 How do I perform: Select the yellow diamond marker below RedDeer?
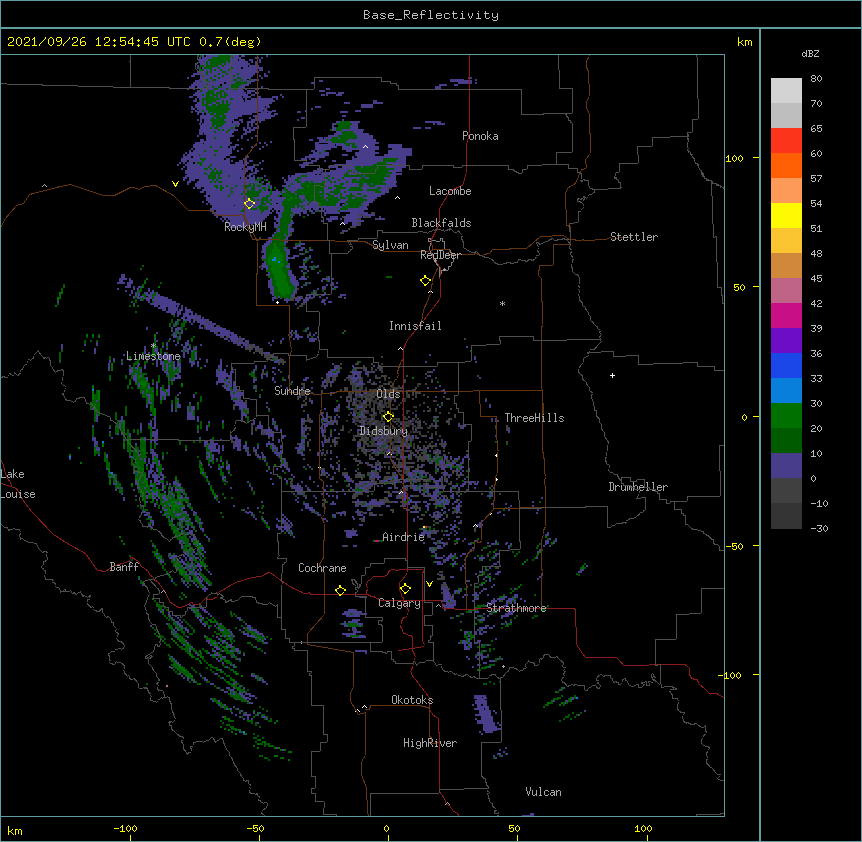point(426,281)
